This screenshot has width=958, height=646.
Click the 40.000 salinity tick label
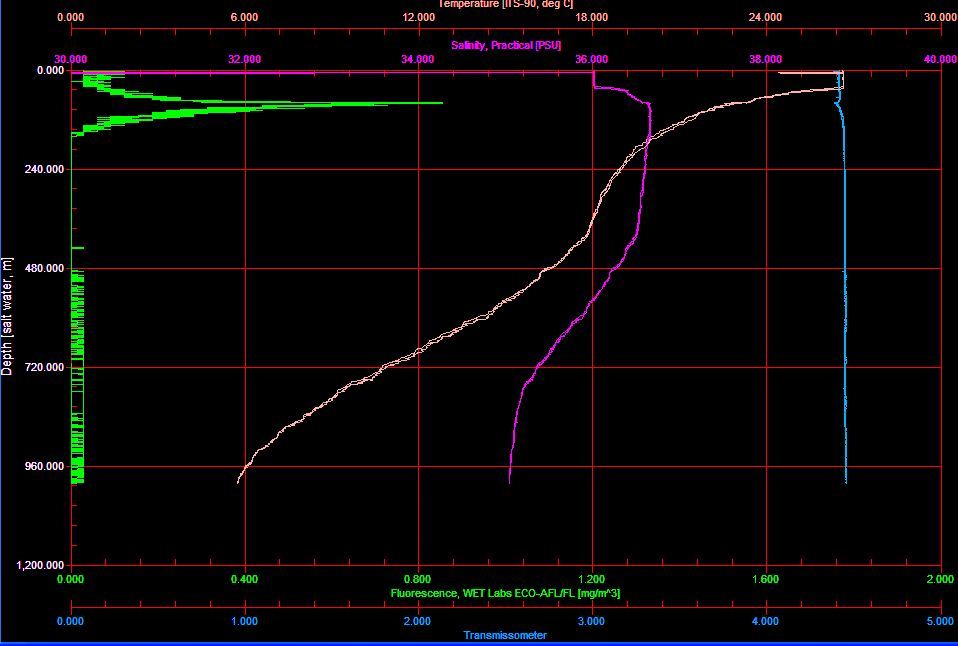(x=939, y=59)
